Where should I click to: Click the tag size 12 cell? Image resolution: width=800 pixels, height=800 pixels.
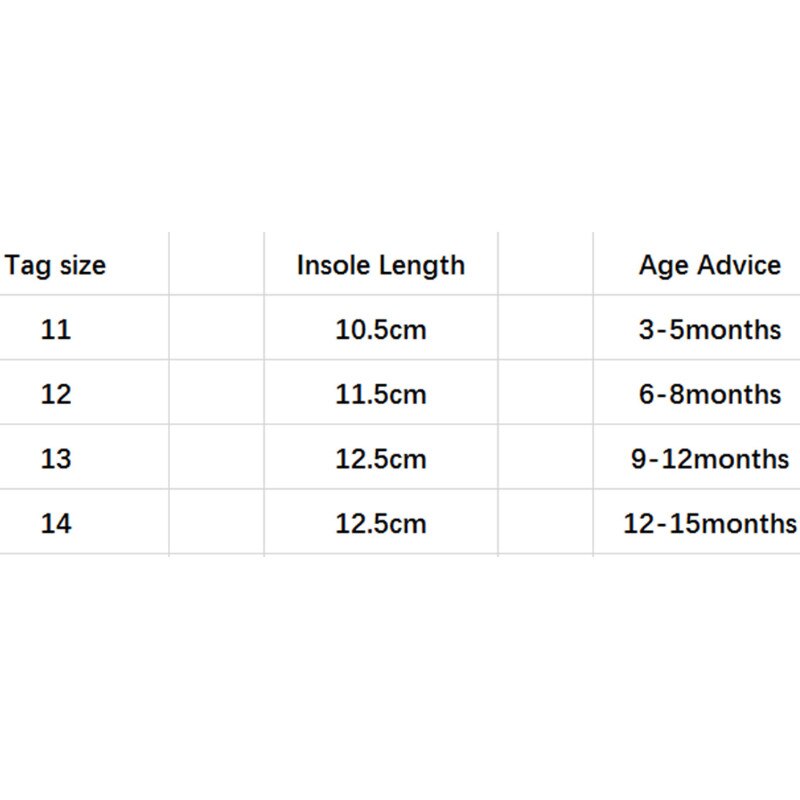(x=56, y=394)
